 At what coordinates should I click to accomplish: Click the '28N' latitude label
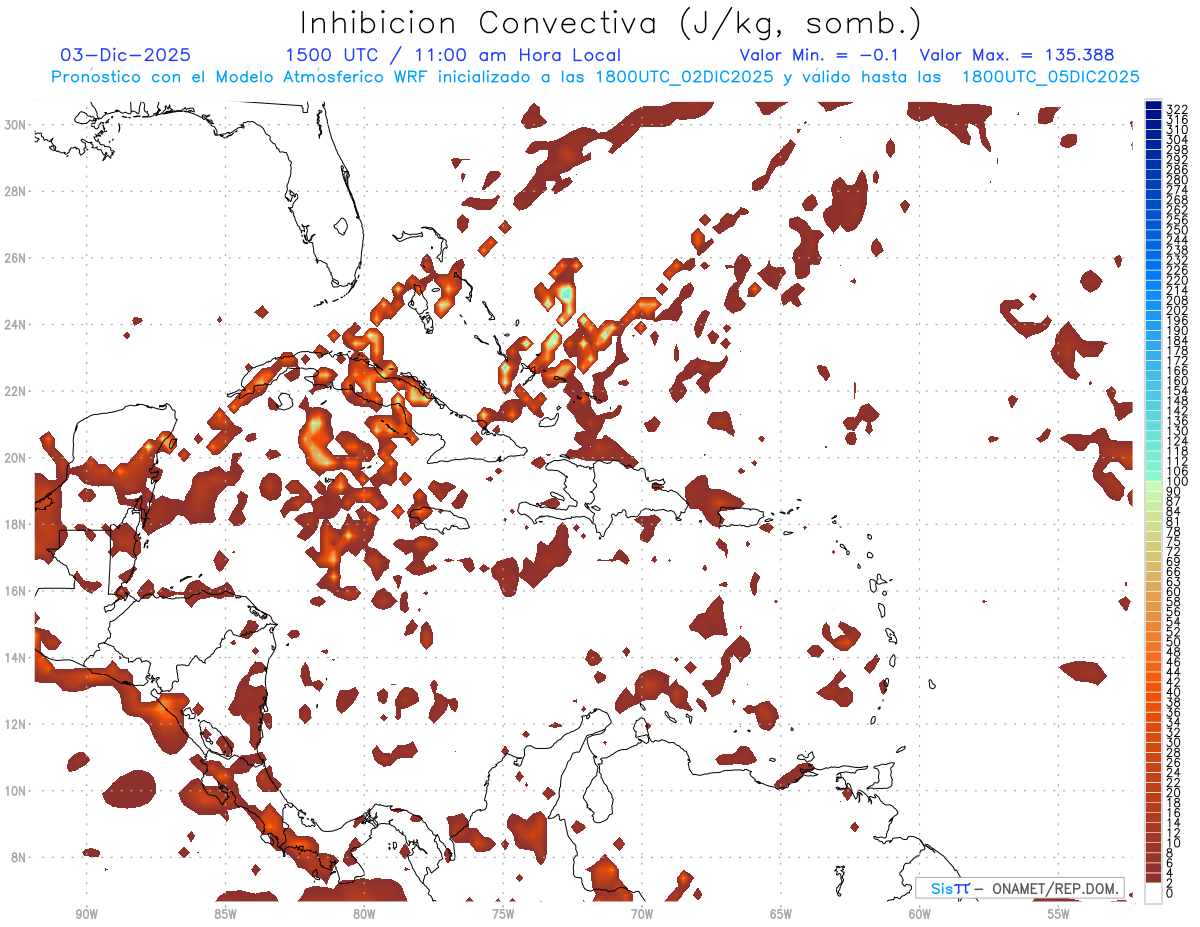(17, 191)
